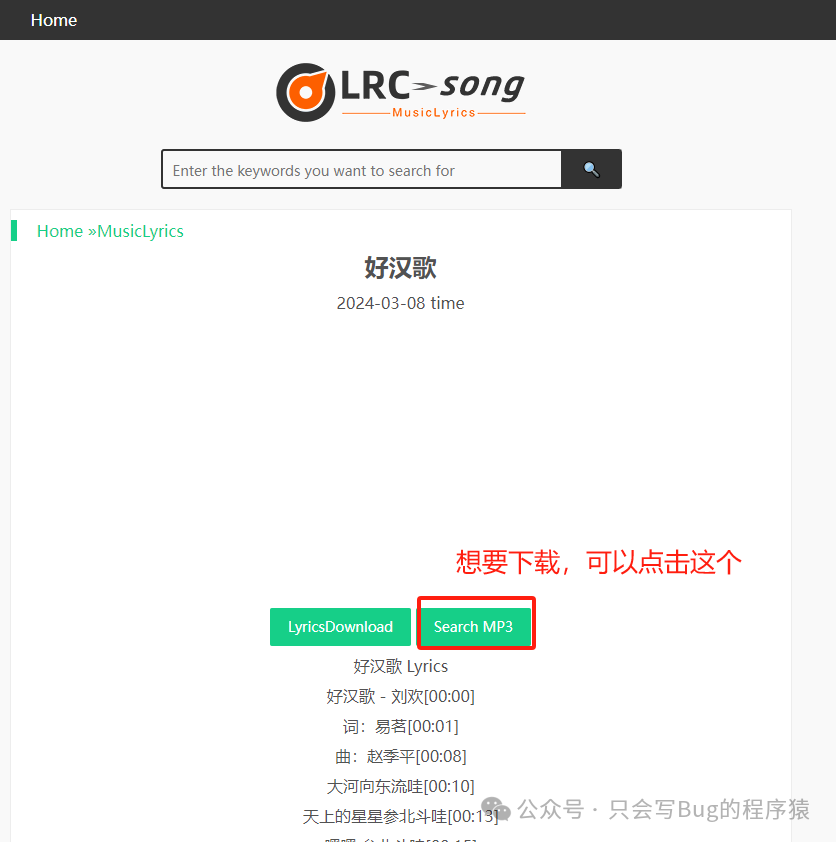Click the date 2024-03-08 text
836x842 pixels.
coord(400,303)
